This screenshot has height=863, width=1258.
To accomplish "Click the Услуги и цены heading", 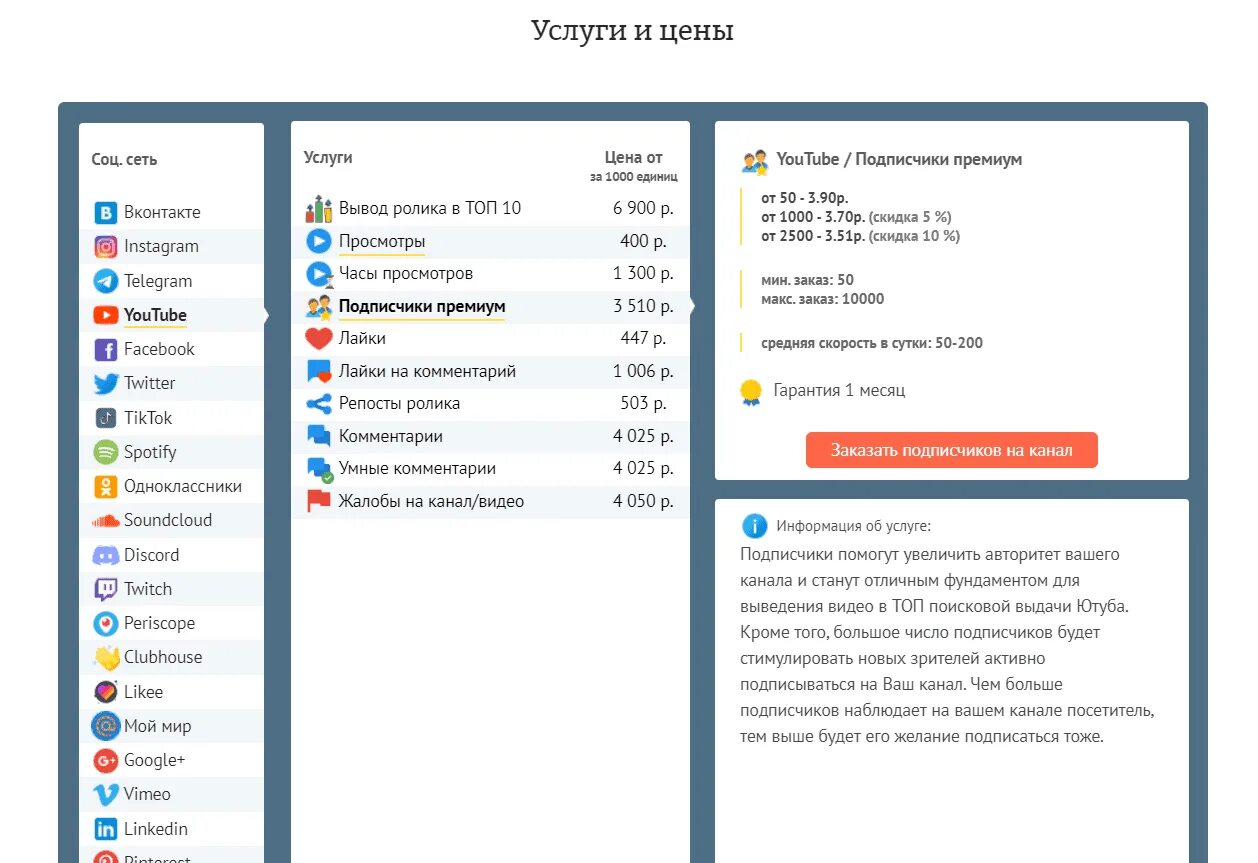I will (x=632, y=31).
